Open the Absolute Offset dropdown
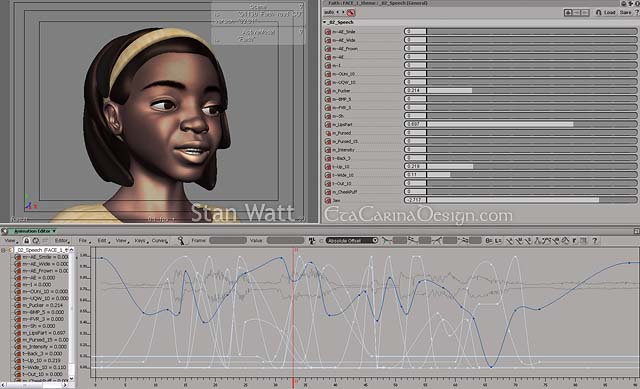The image size is (640, 389). pos(351,241)
